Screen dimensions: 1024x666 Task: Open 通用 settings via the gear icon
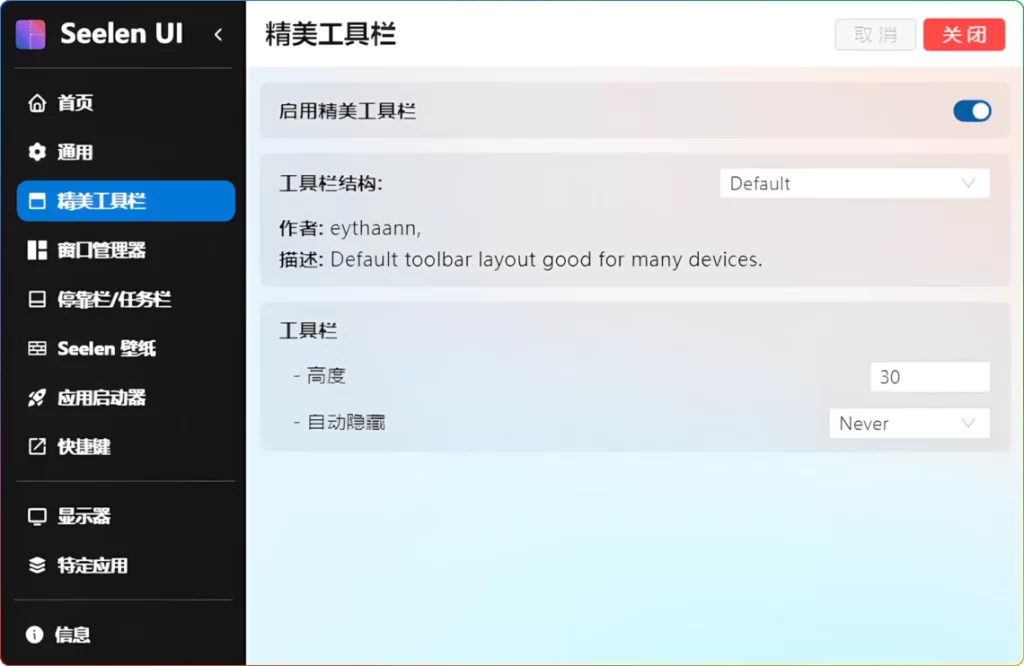36,152
